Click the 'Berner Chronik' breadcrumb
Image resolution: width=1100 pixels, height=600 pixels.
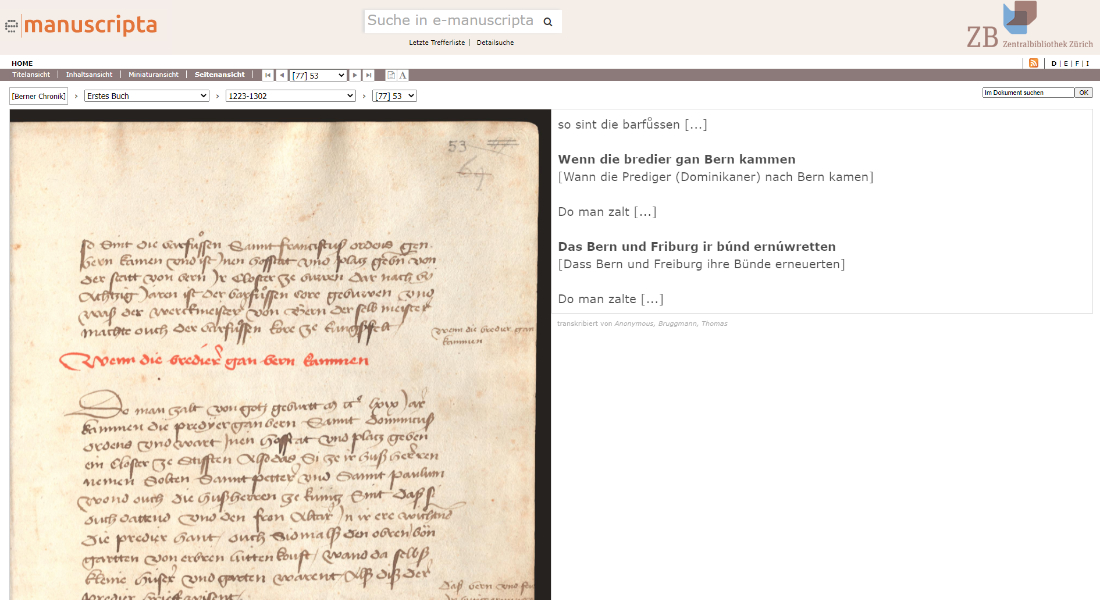39,96
